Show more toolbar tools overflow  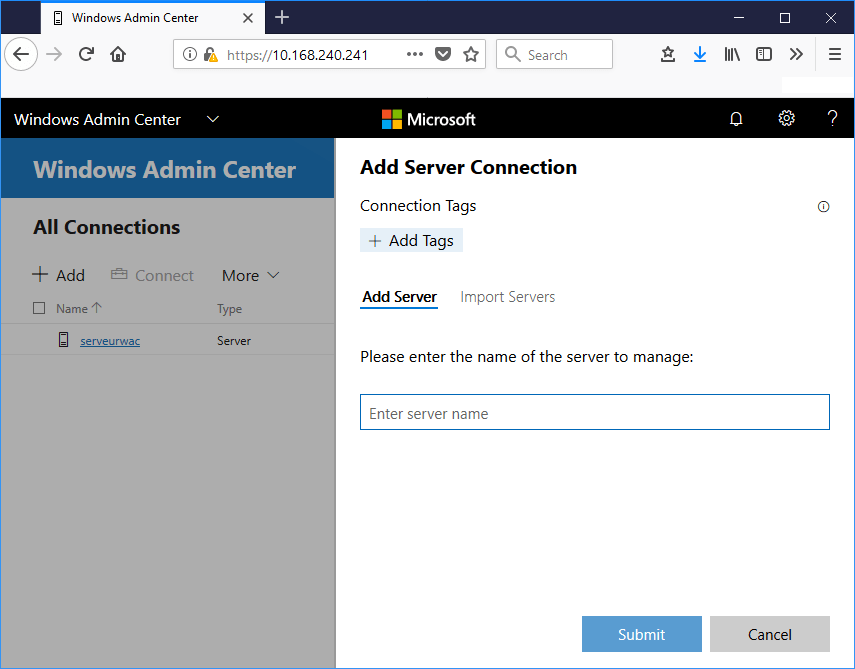[796, 54]
